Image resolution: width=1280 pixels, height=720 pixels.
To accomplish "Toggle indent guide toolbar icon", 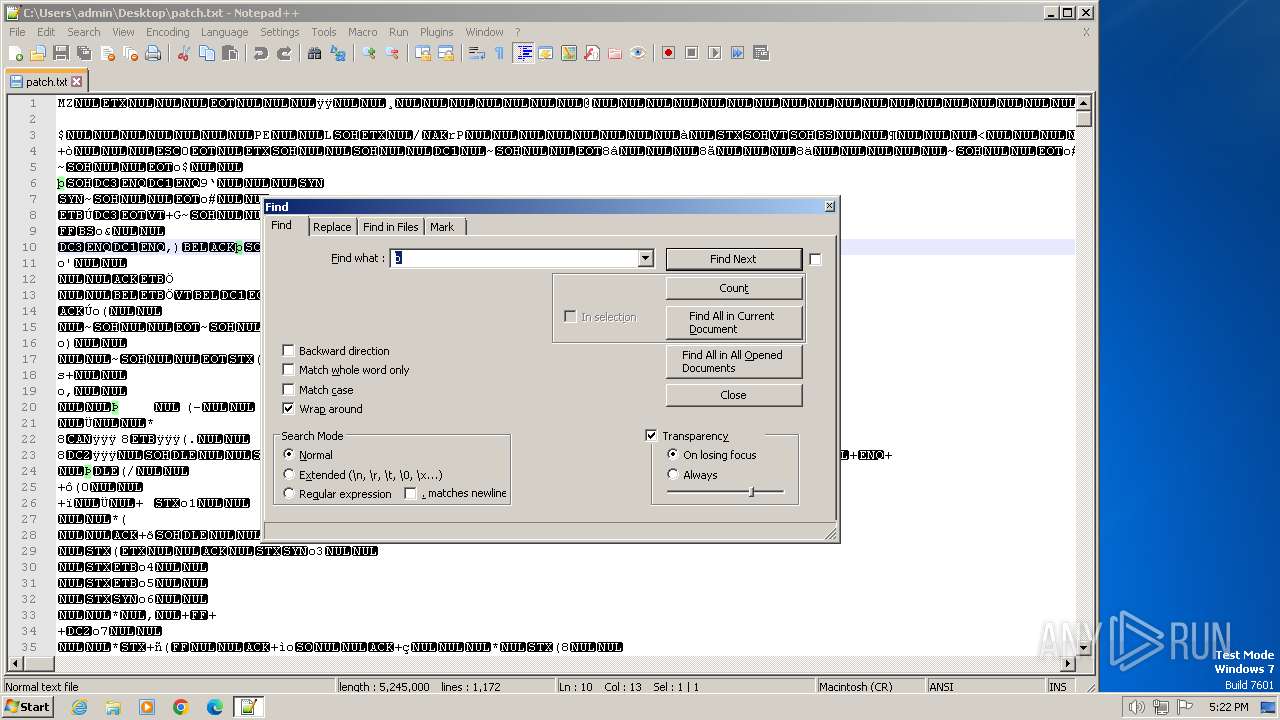I will [523, 53].
